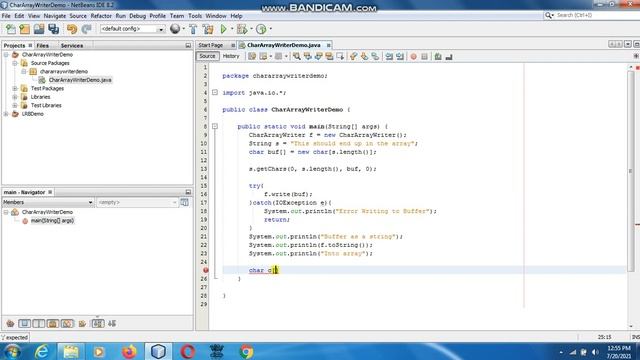Screen dimensions: 640x360
Task: Click the Search magnifier icon at top right
Action: point(549,15)
